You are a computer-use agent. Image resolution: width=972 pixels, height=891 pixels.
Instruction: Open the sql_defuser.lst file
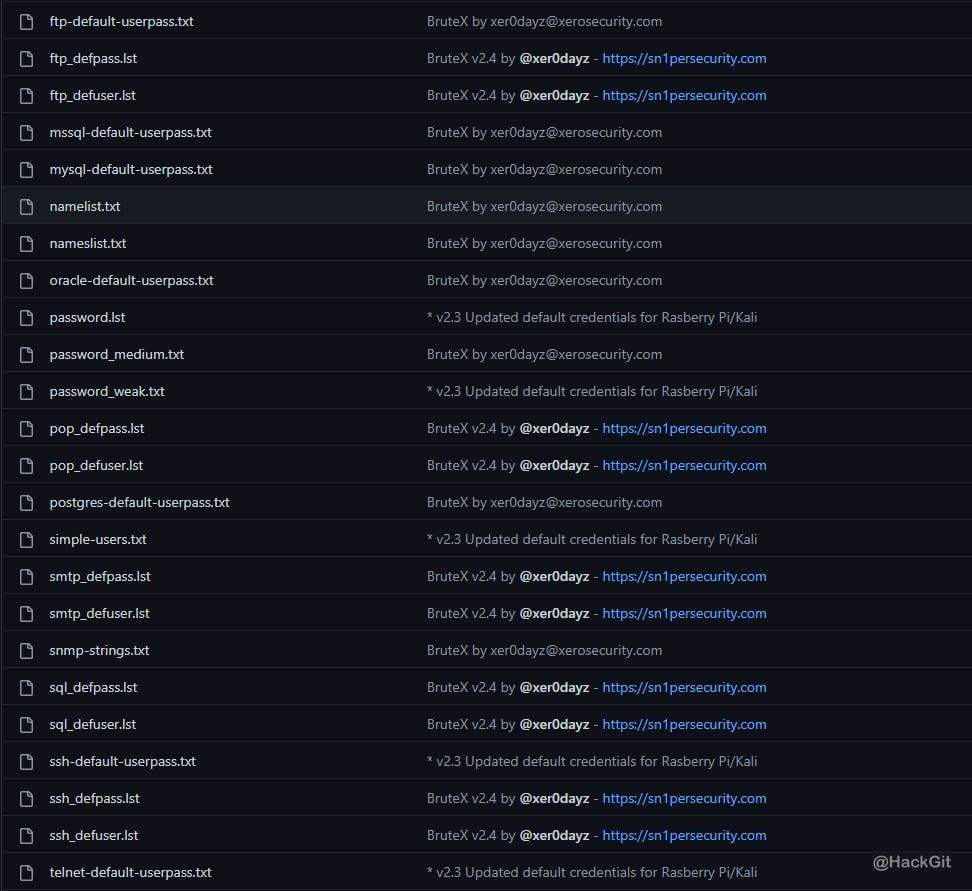(x=92, y=724)
